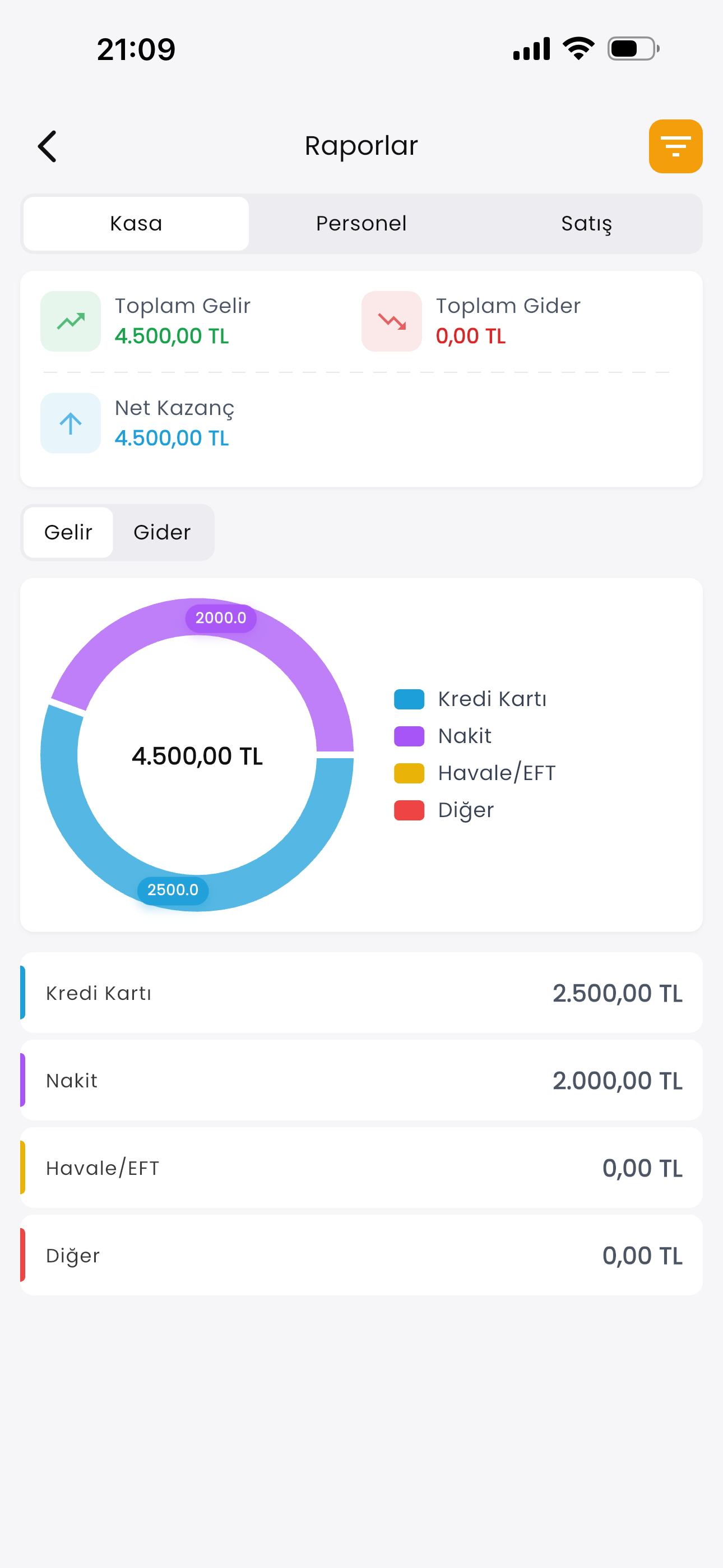Tap the back arrow icon

coord(48,147)
